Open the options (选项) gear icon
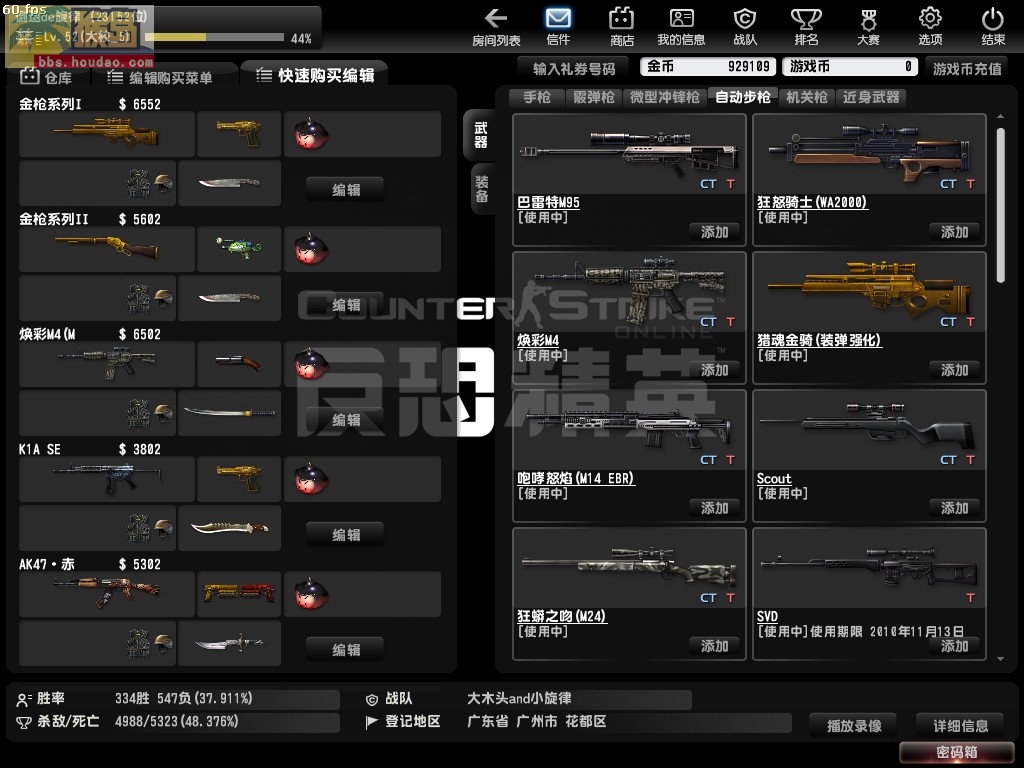Viewport: 1024px width, 768px height. tap(930, 26)
